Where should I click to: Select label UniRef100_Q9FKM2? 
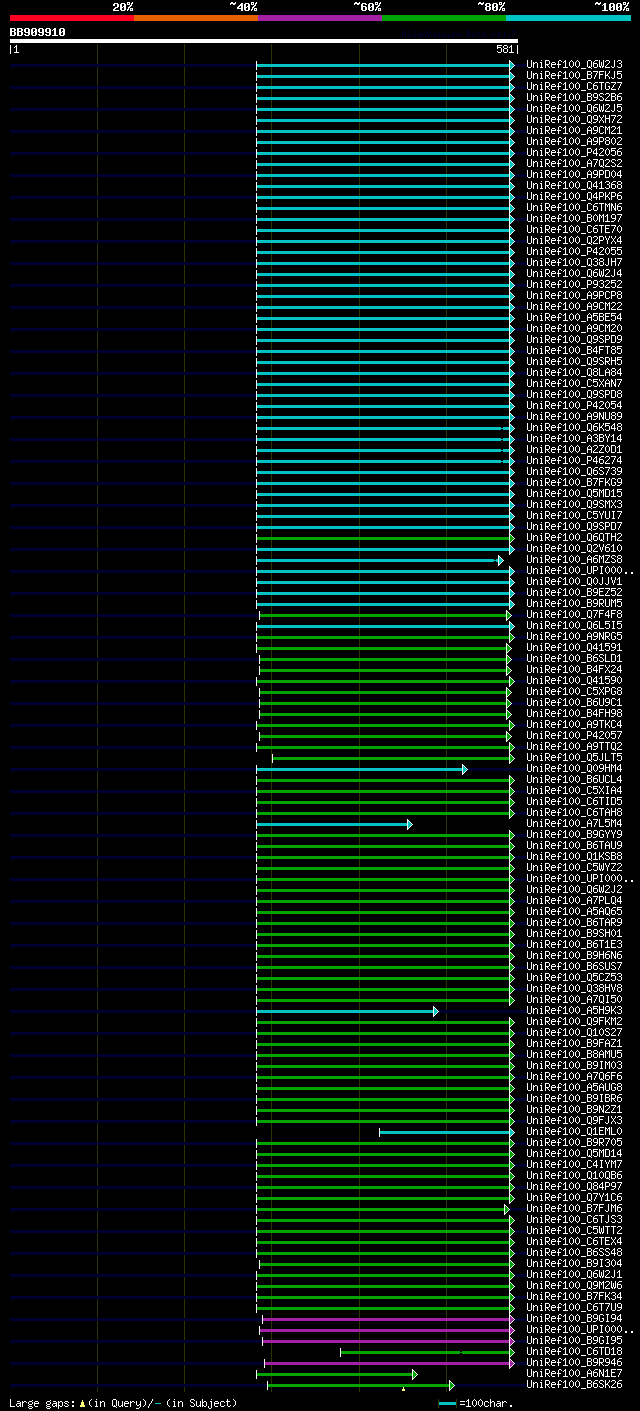pos(574,1021)
